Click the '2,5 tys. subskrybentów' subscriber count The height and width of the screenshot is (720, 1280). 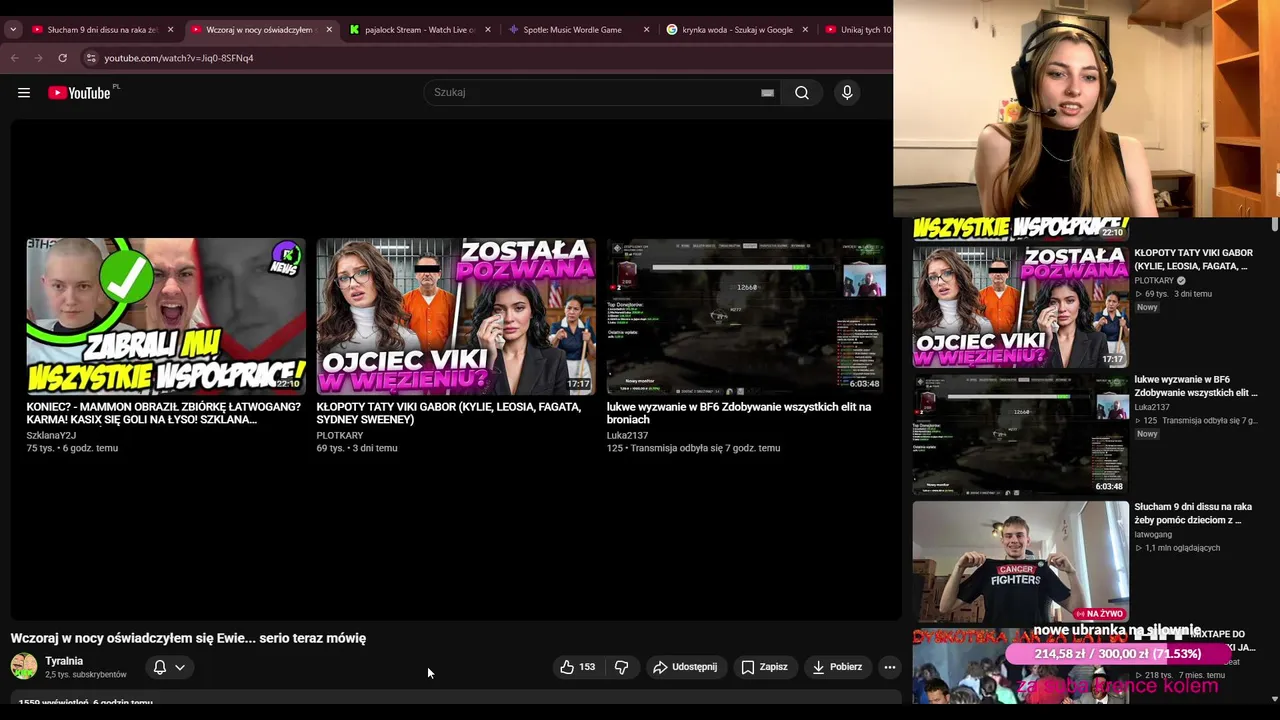click(86, 675)
